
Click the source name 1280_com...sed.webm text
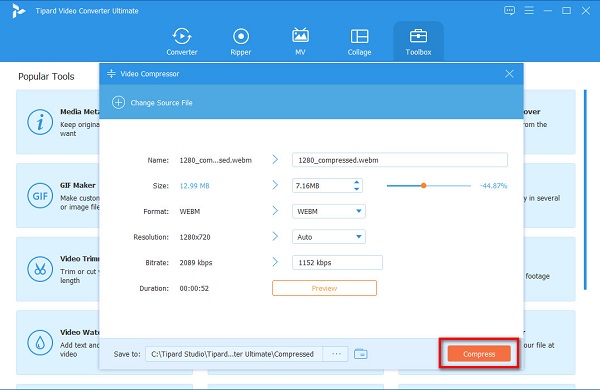pos(215,160)
